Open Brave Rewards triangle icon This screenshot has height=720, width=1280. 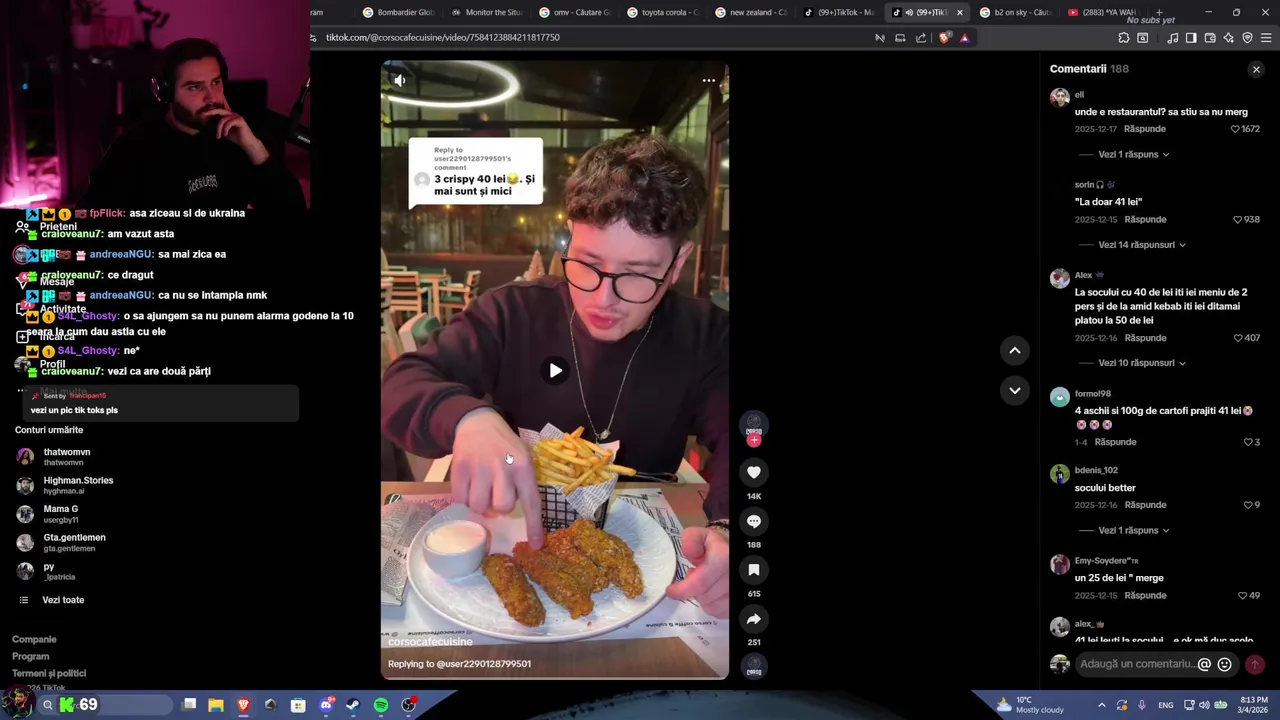point(964,38)
